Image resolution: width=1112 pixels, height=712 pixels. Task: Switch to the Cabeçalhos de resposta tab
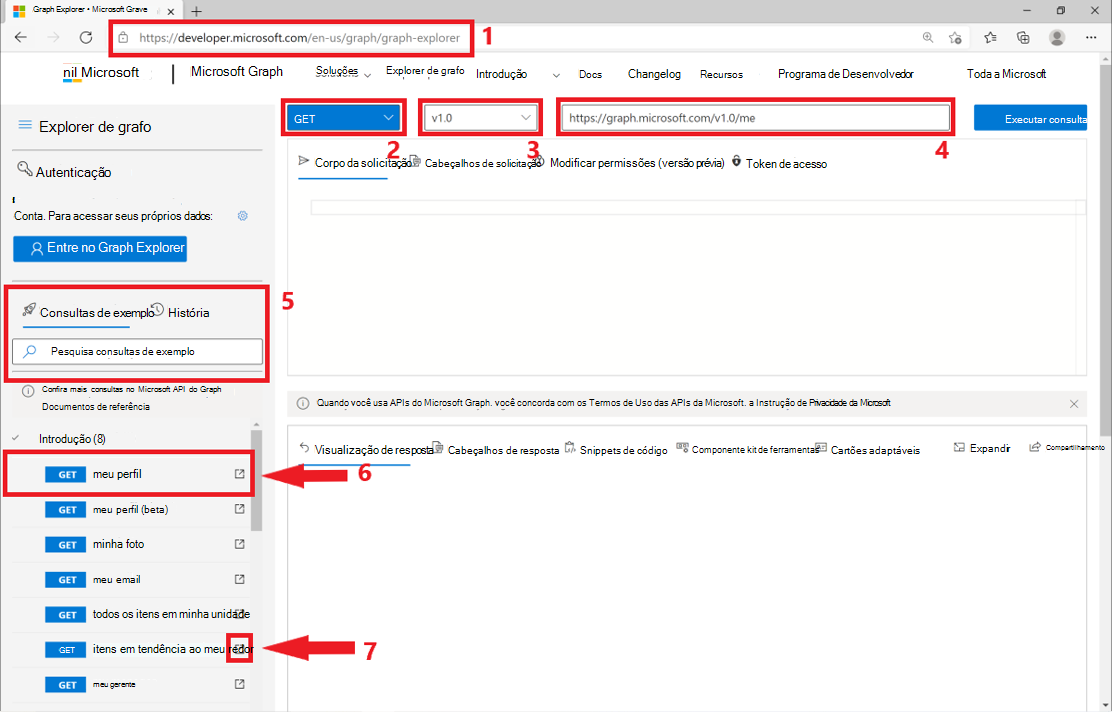pyautogui.click(x=505, y=448)
